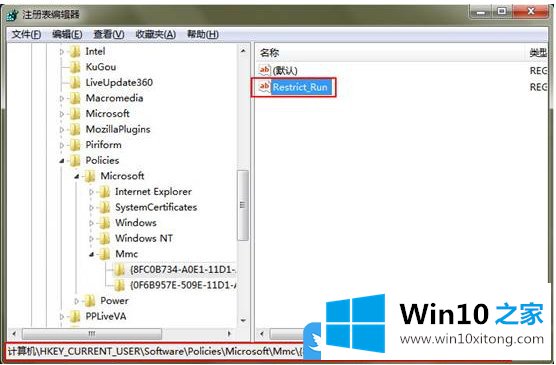This screenshot has width=556, height=365.
Task: Expand the Piriform key arrow
Action: pyautogui.click(x=62, y=145)
